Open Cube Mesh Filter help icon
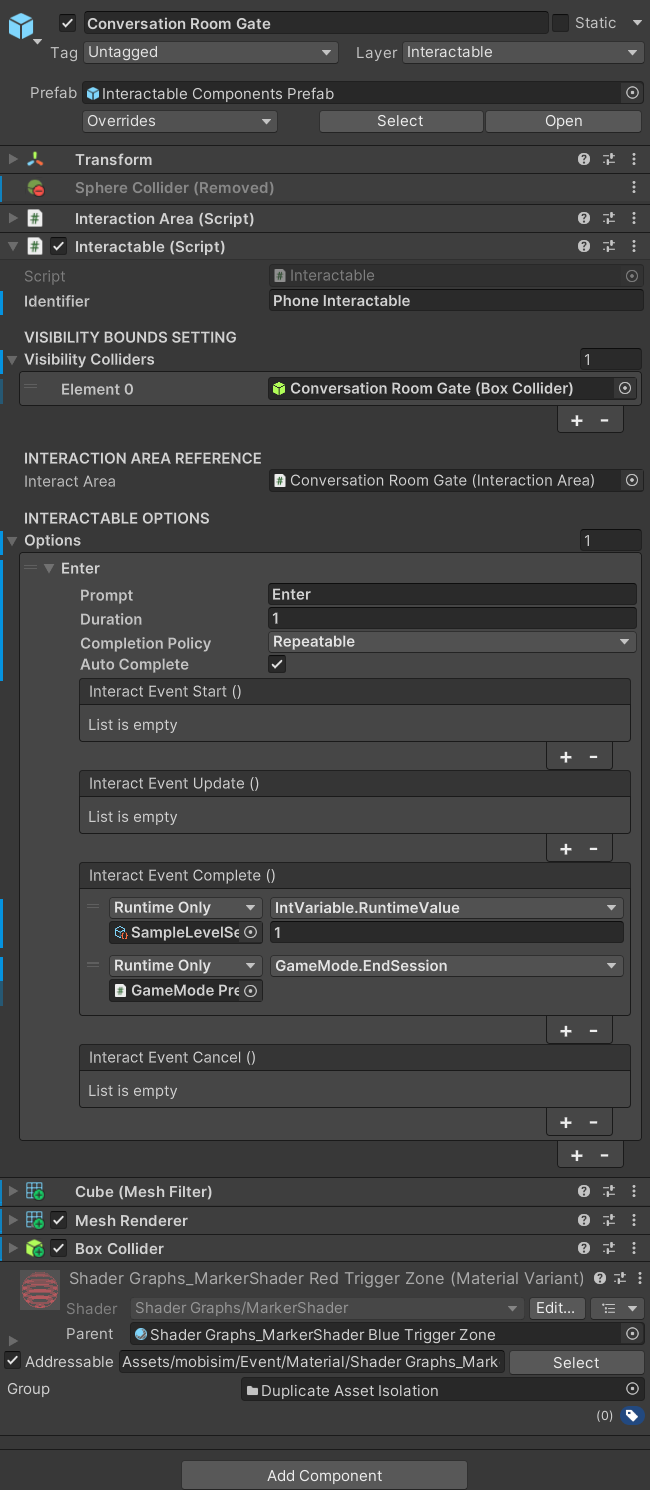This screenshot has height=1490, width=650. [584, 1192]
